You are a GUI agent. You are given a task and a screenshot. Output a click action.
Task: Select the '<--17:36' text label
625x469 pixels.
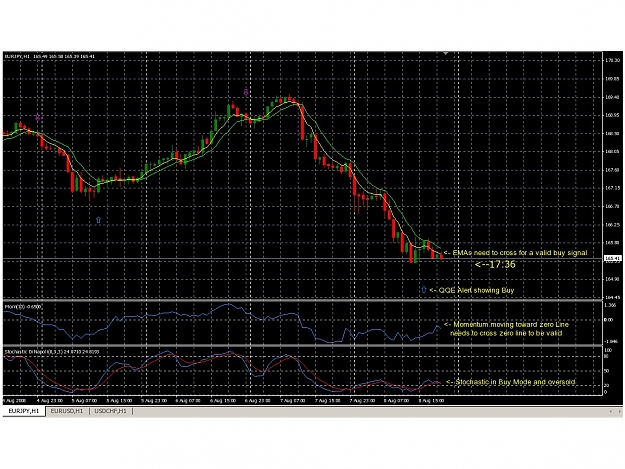point(495,264)
